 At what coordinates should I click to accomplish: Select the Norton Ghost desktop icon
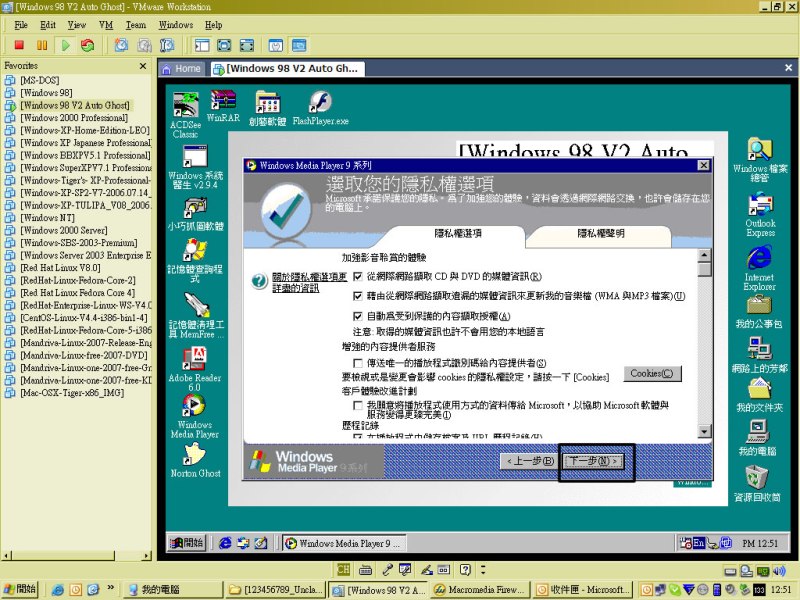click(x=195, y=460)
